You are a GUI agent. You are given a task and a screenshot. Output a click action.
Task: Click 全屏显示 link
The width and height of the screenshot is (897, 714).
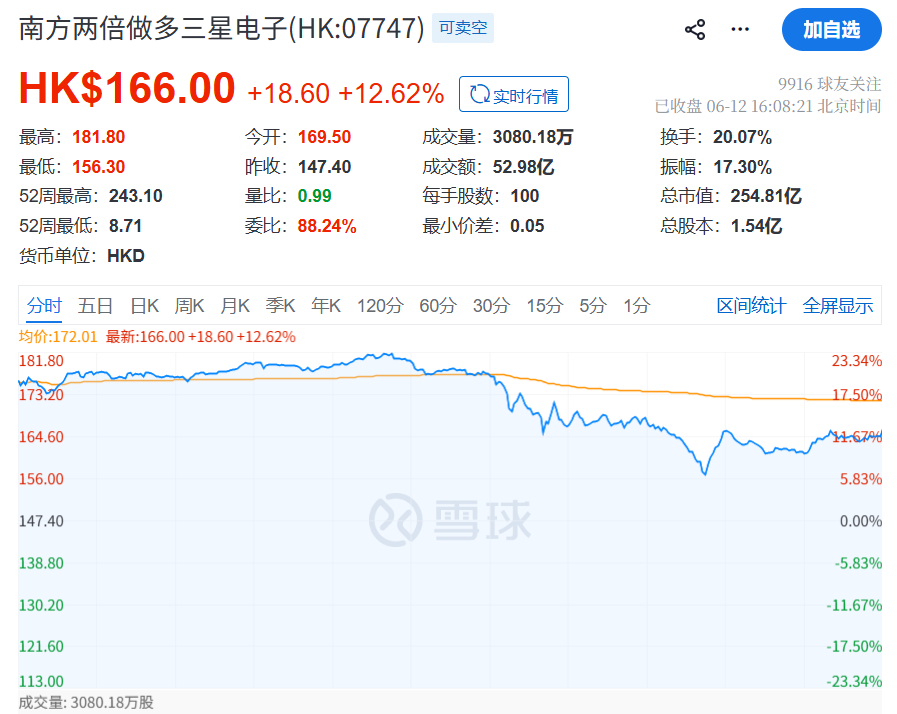pyautogui.click(x=838, y=306)
